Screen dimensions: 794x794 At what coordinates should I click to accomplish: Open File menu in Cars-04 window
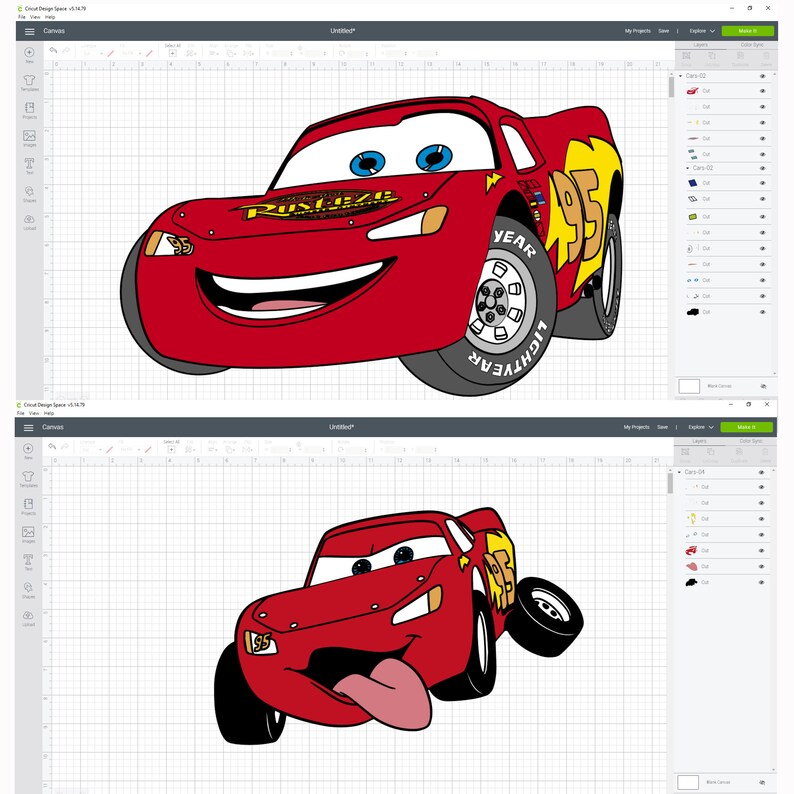[x=21, y=414]
